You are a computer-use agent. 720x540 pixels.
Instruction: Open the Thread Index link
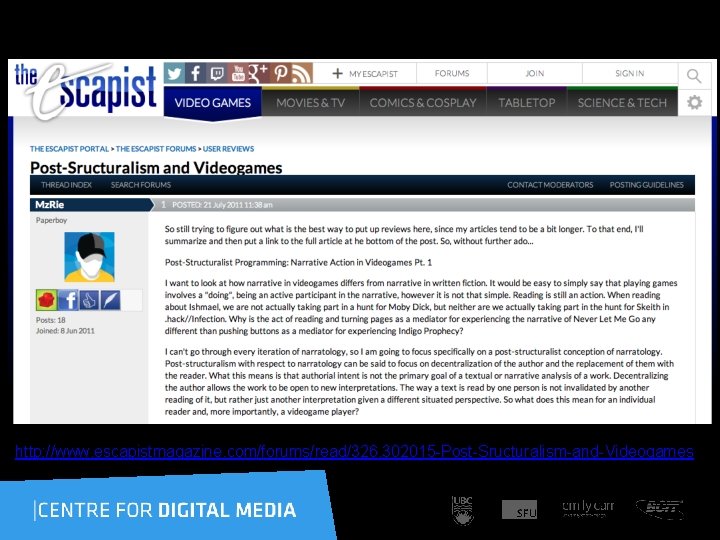coord(66,185)
